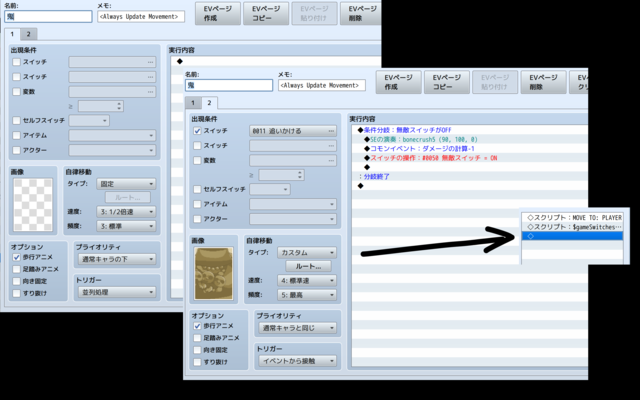Click the name field in the front event window

[229, 85]
